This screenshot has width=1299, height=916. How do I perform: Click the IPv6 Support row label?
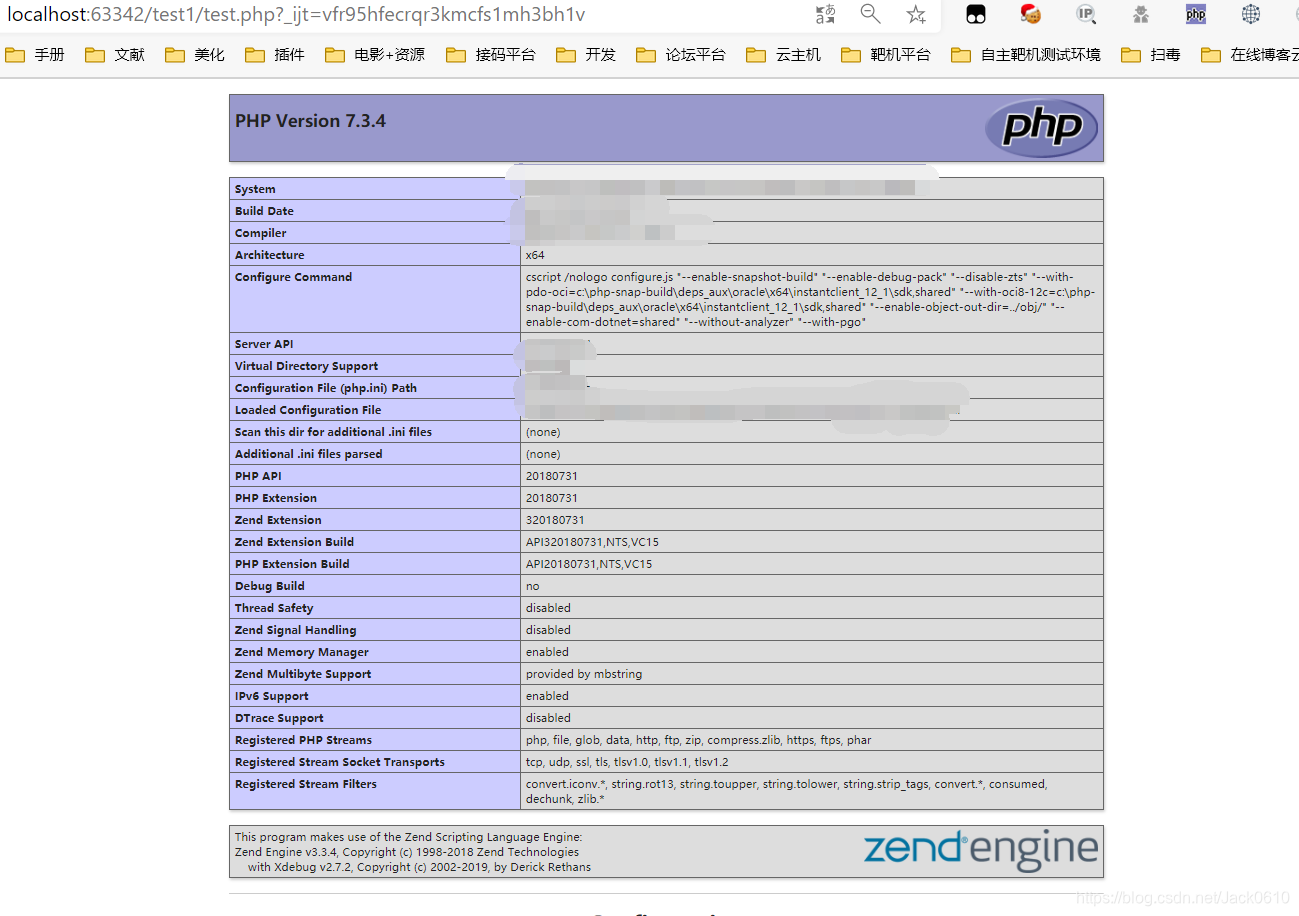point(272,696)
